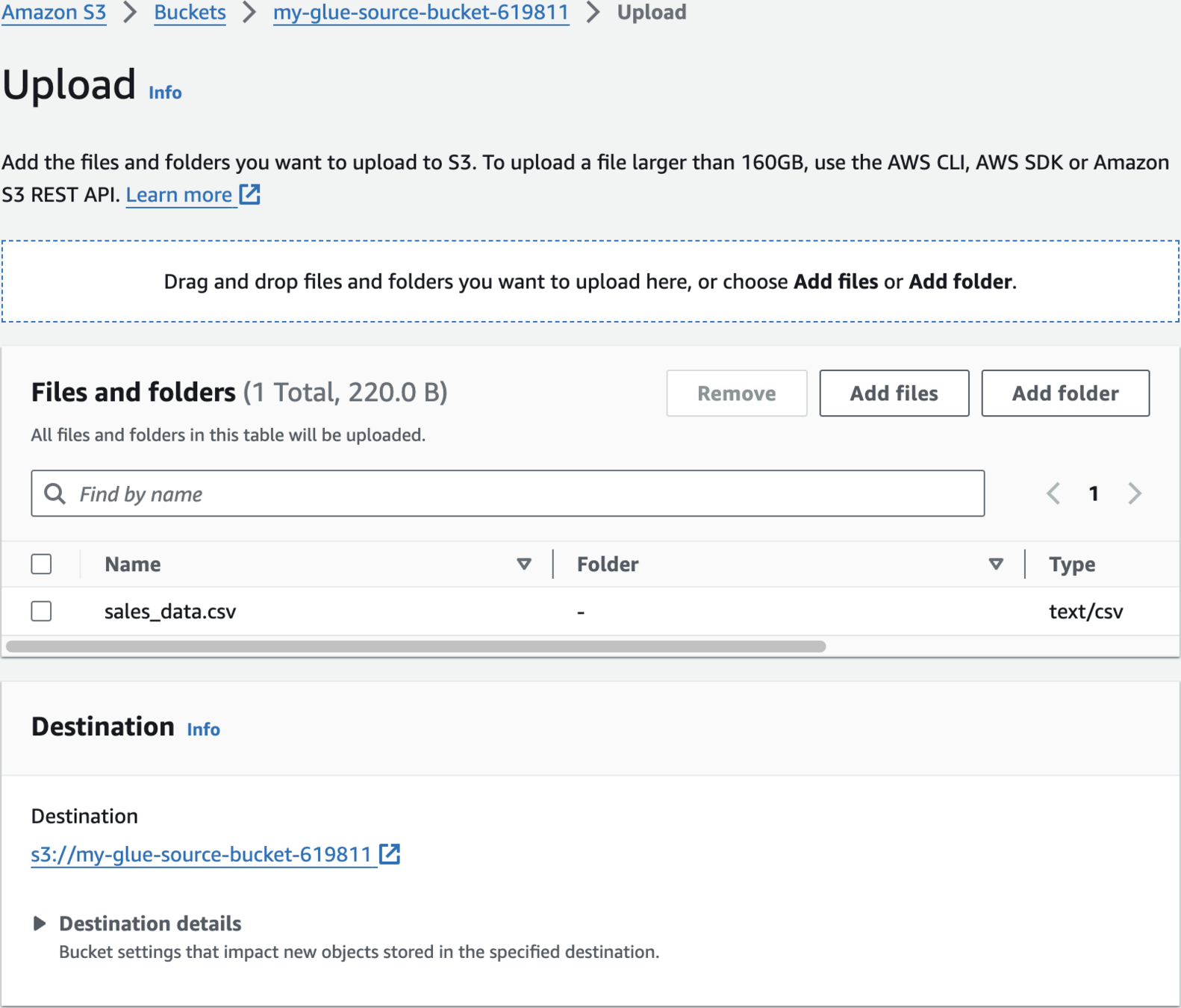Click the Add files button
The height and width of the screenshot is (1008, 1181).
pos(894,393)
